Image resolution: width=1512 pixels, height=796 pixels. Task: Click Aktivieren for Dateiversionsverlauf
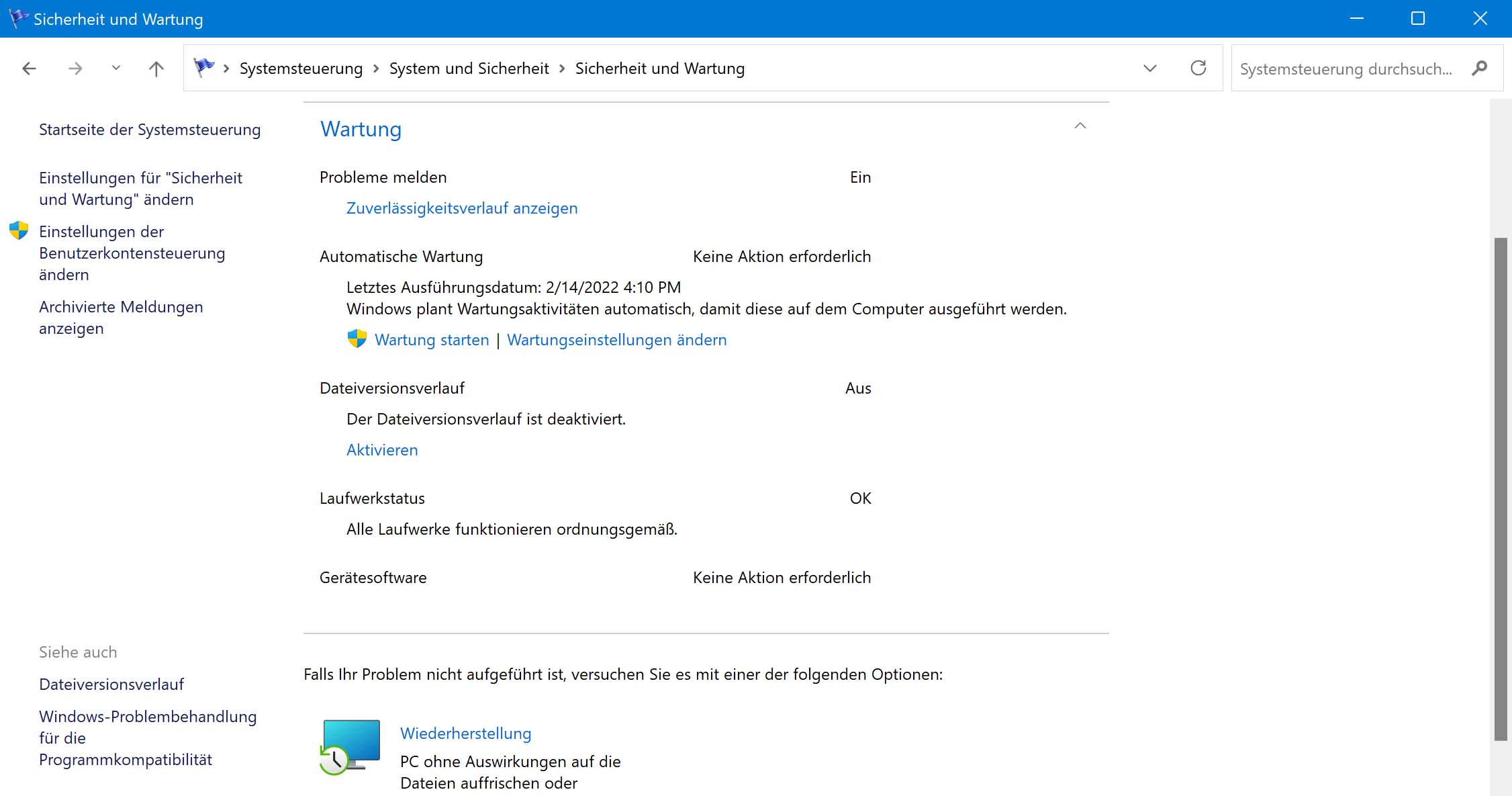point(382,450)
